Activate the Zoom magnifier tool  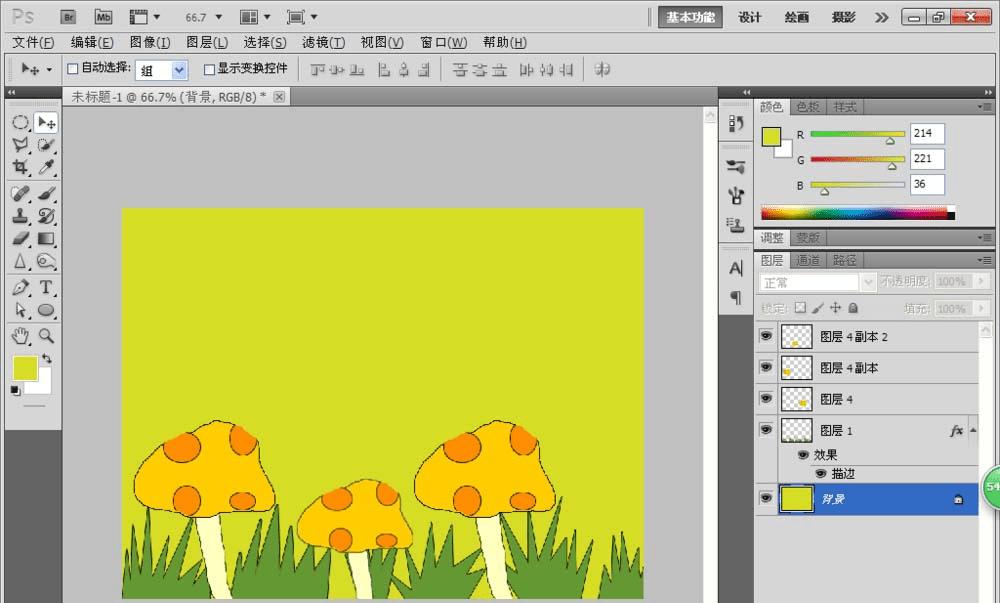point(46,335)
